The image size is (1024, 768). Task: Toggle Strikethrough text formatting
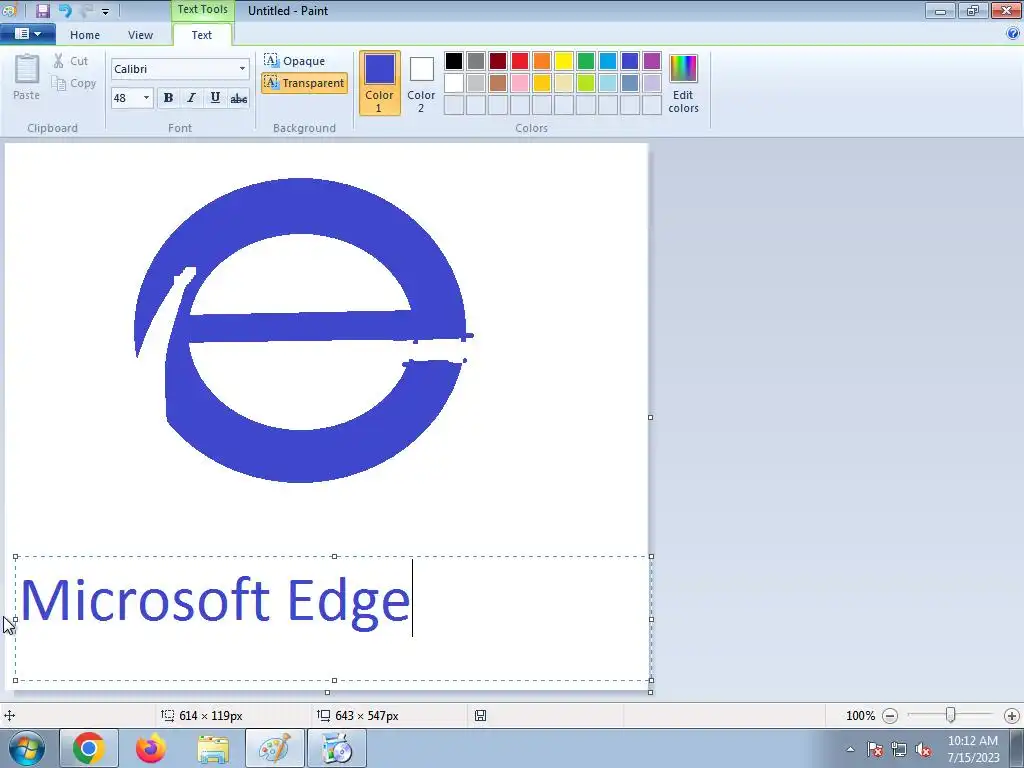(x=239, y=98)
